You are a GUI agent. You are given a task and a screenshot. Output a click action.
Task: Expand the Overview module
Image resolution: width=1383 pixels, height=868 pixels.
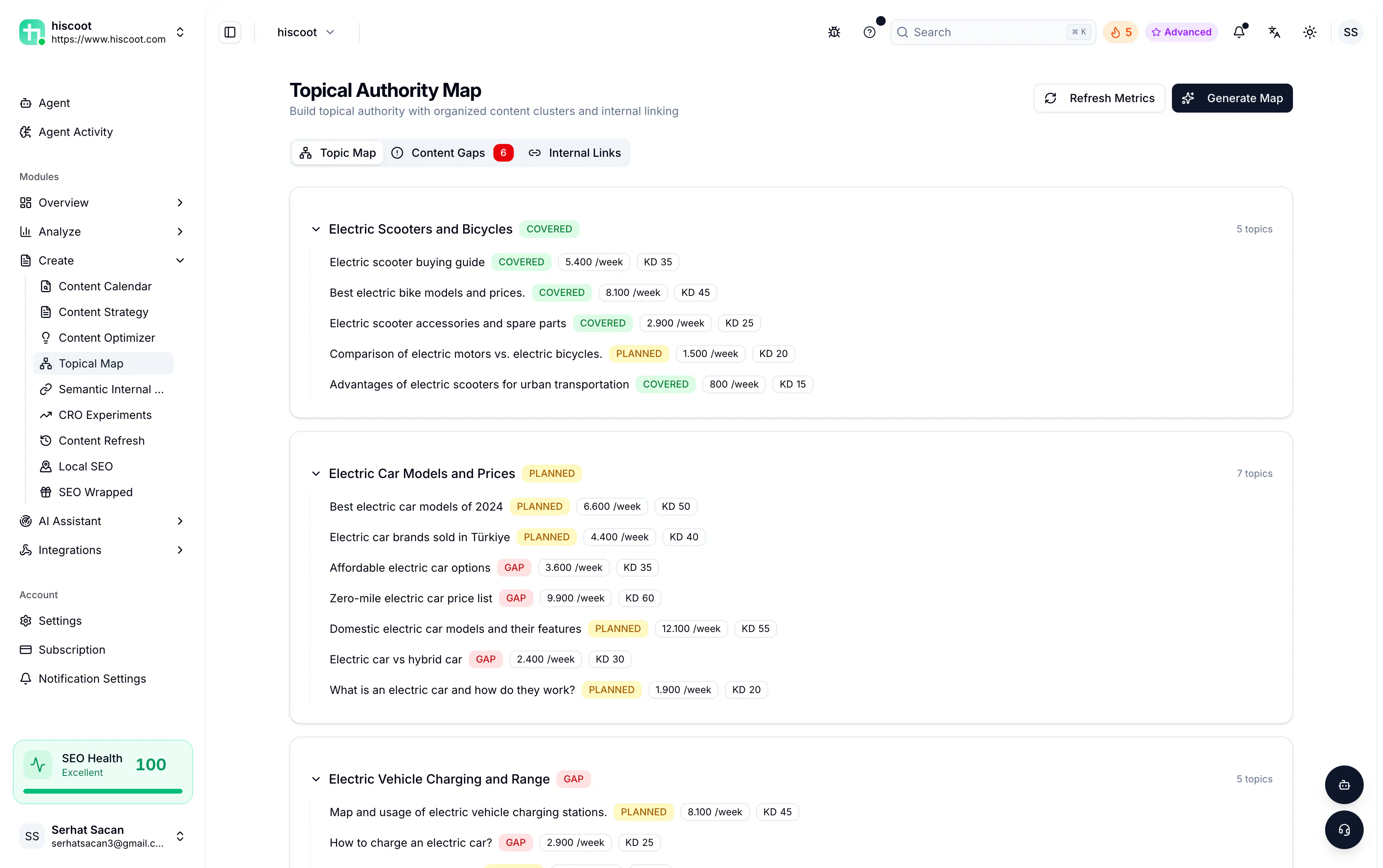(x=103, y=203)
